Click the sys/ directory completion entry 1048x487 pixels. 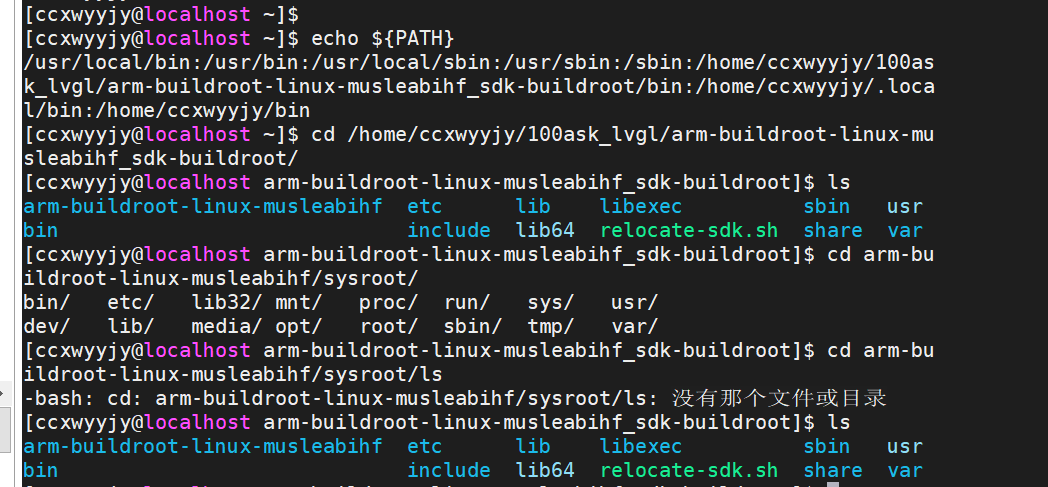tap(550, 302)
